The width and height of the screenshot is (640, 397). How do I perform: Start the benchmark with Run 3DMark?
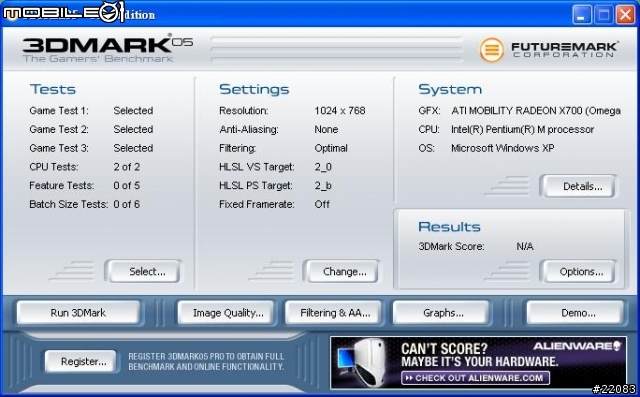tap(78, 313)
